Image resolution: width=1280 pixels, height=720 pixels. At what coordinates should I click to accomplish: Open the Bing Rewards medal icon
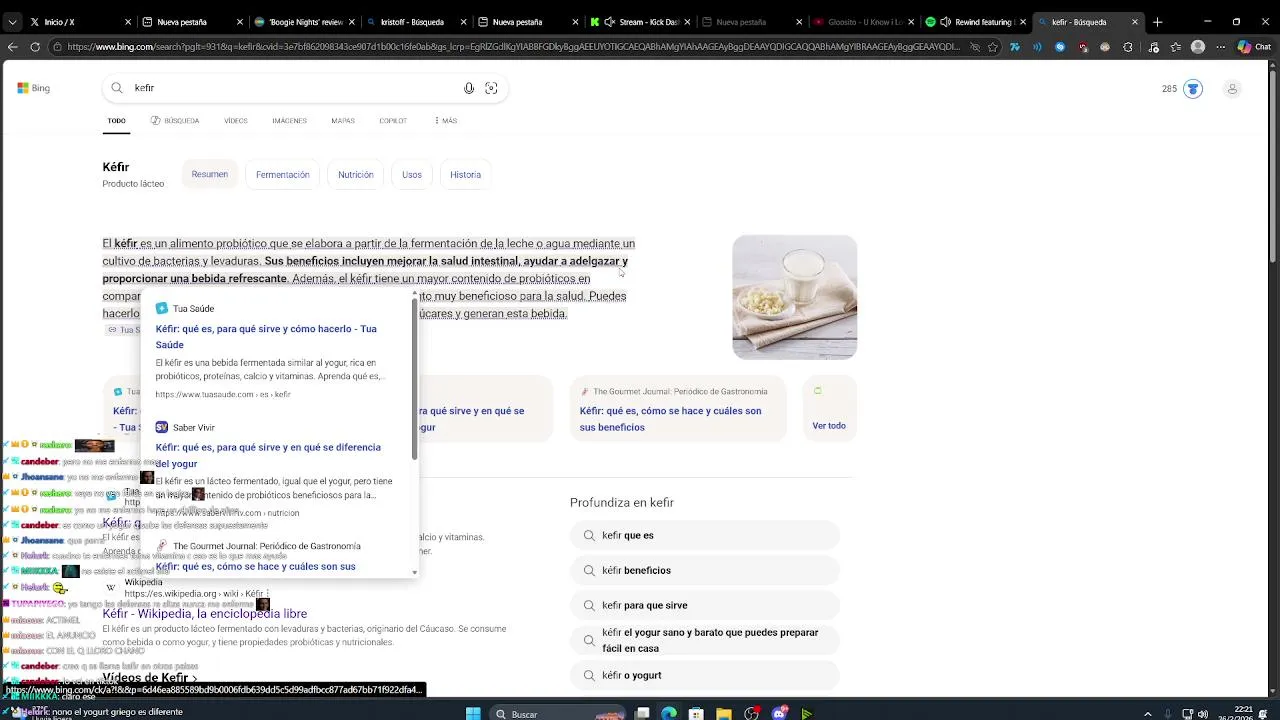click(x=1193, y=89)
